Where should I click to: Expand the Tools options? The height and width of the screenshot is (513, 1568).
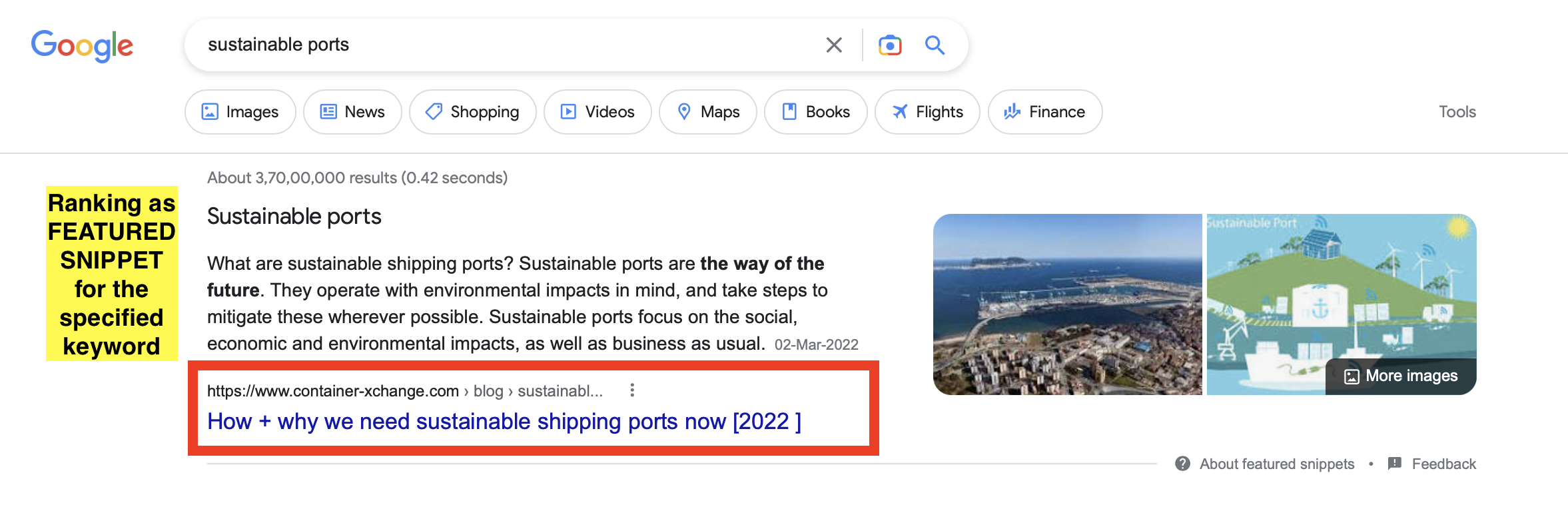[1457, 112]
